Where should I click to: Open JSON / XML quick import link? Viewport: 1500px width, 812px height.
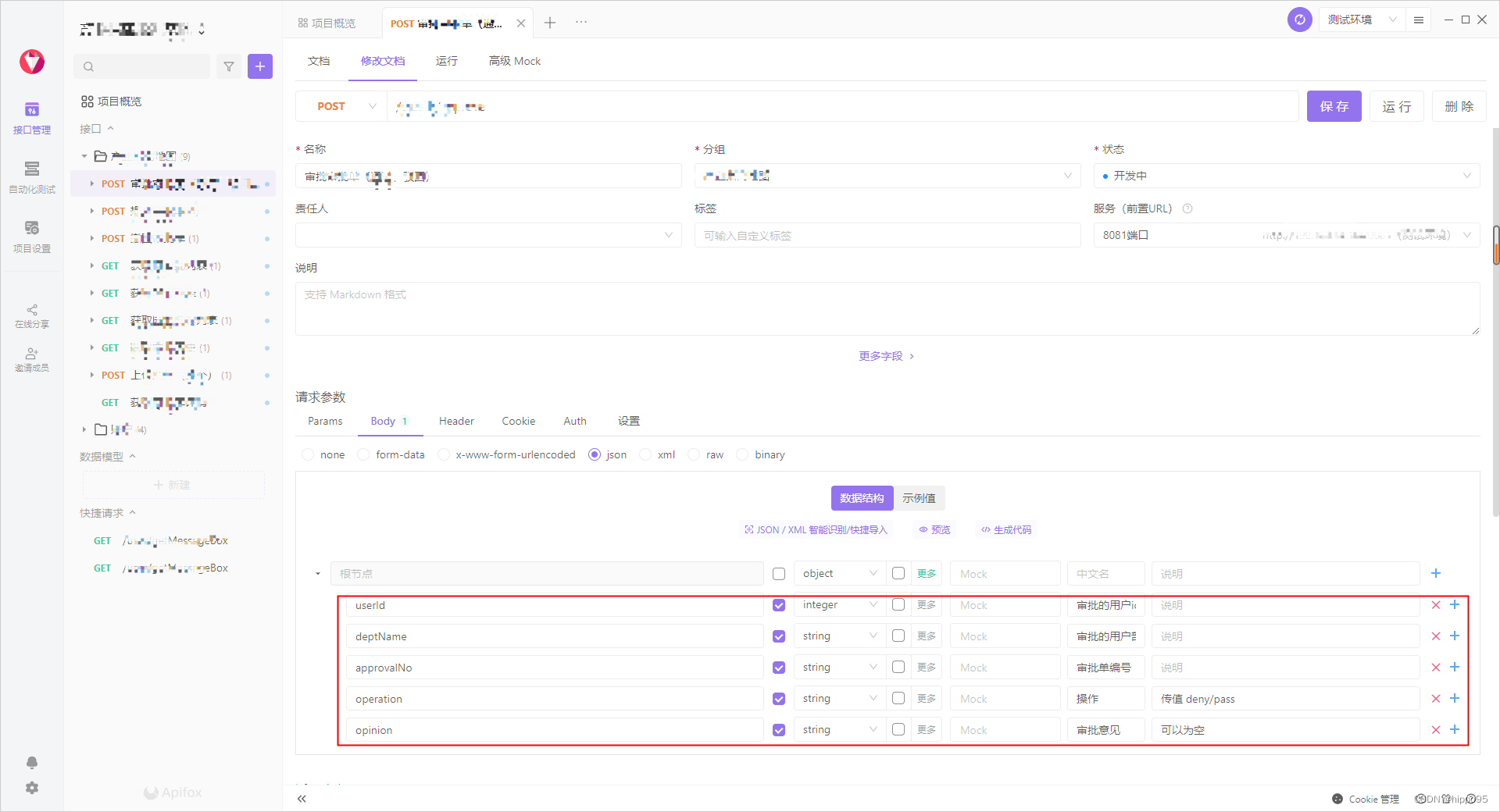point(816,529)
